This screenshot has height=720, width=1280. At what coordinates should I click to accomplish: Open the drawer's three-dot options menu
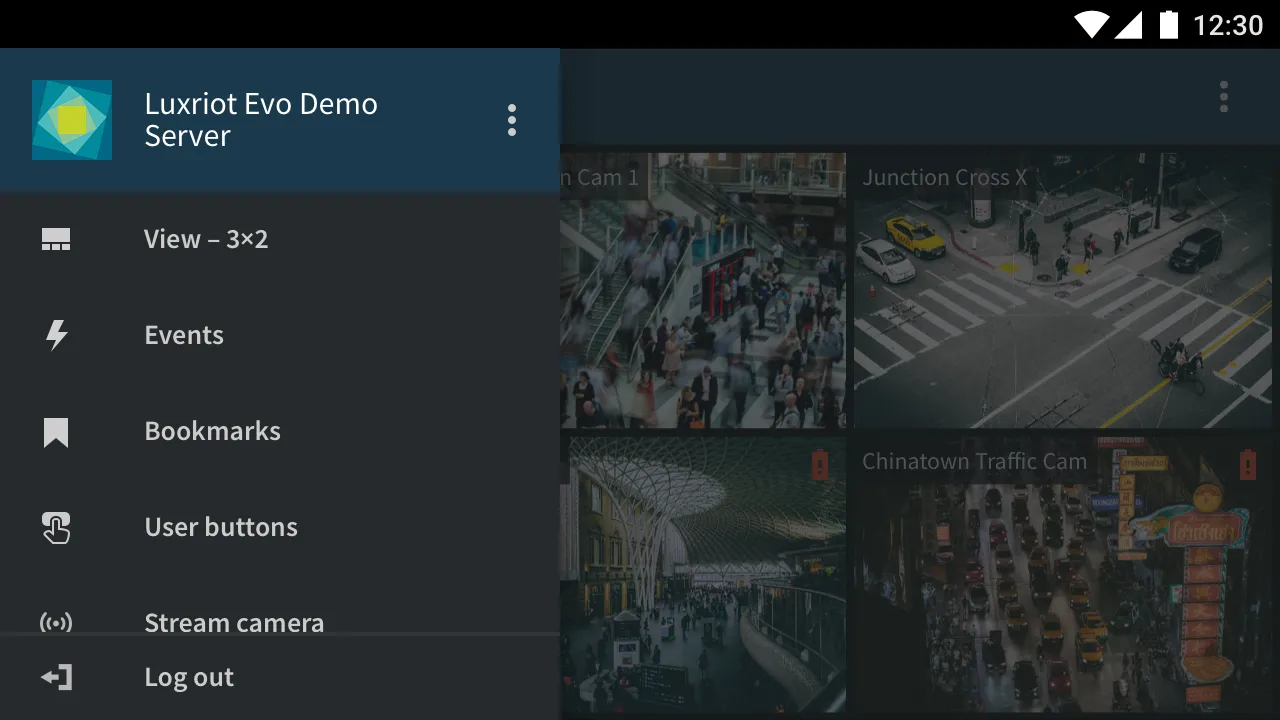pyautogui.click(x=511, y=120)
